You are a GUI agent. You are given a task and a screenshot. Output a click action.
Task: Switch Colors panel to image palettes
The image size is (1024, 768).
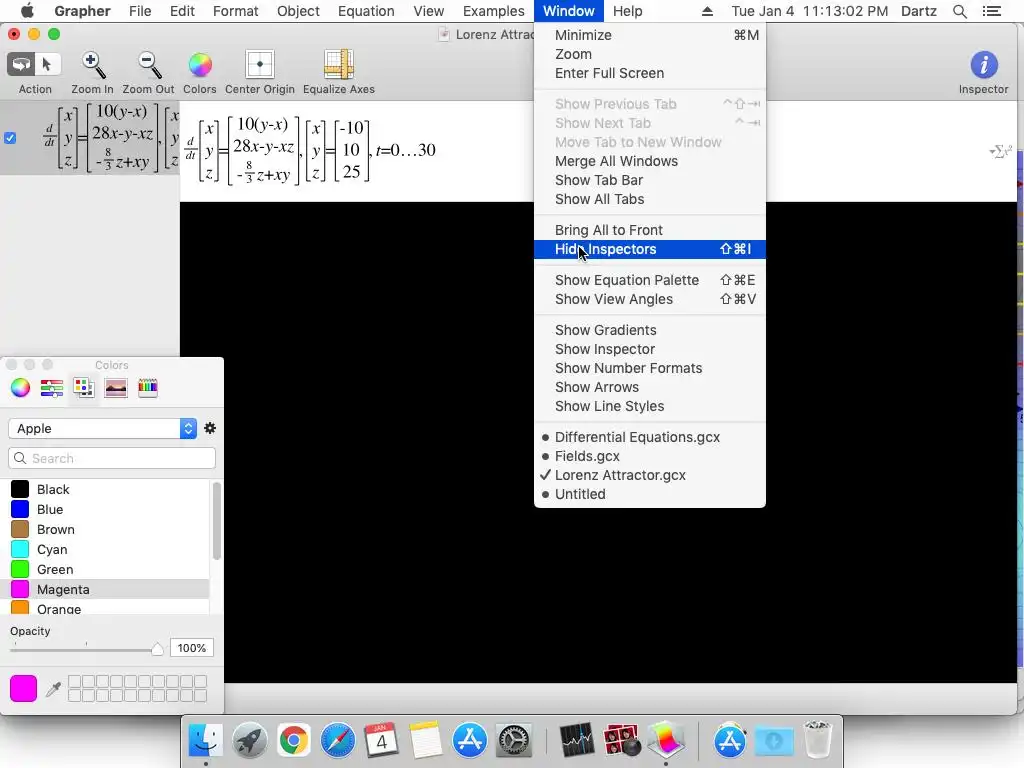[x=116, y=388]
